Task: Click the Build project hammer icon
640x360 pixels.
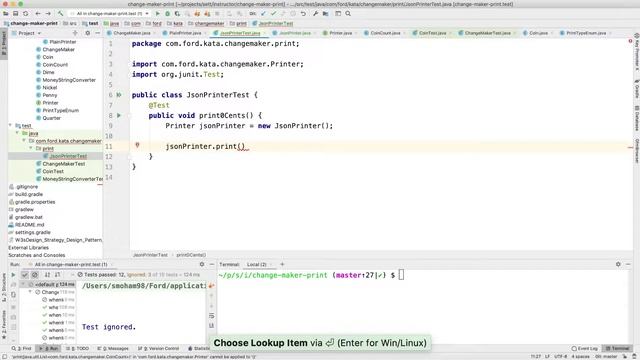Action: 60,13
